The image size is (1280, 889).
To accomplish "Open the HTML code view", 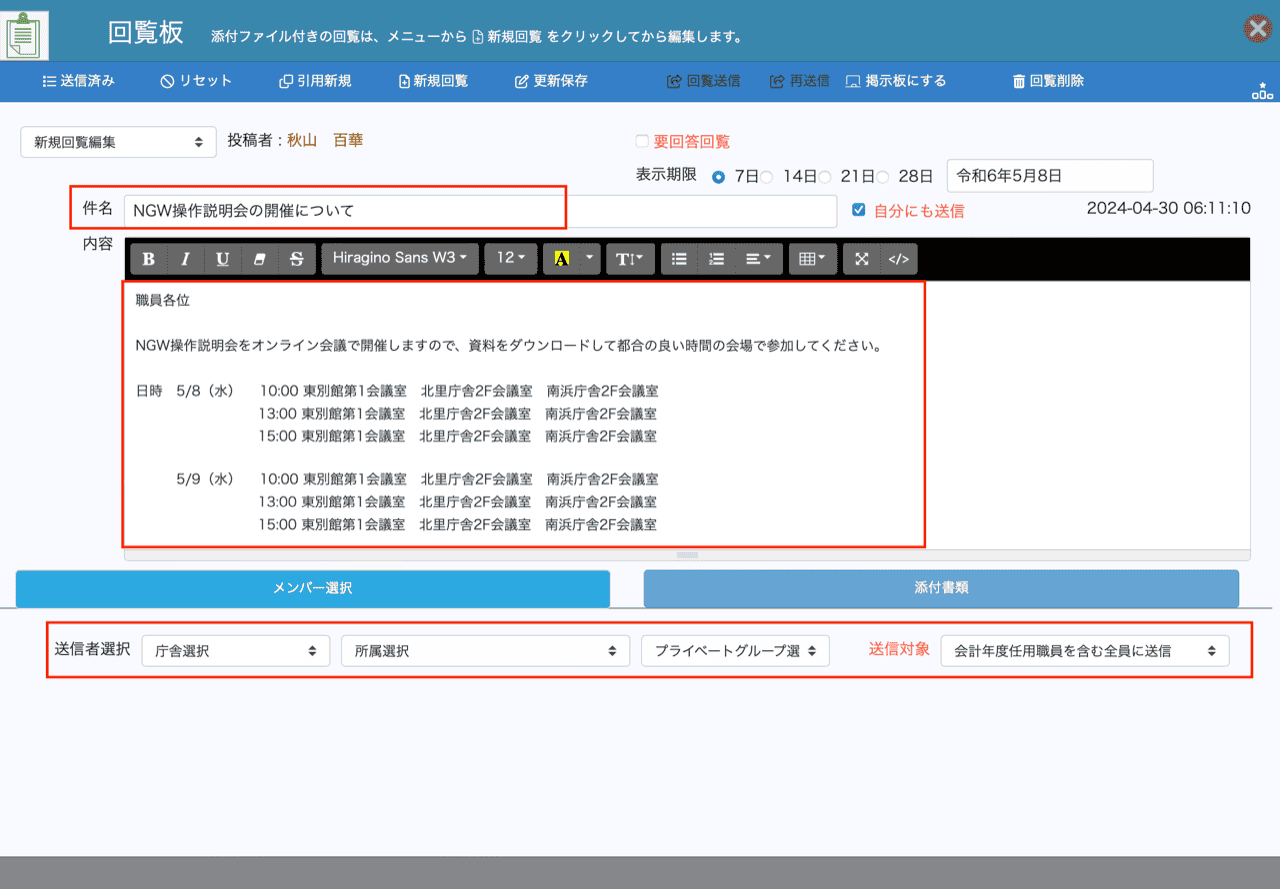I will 898,259.
